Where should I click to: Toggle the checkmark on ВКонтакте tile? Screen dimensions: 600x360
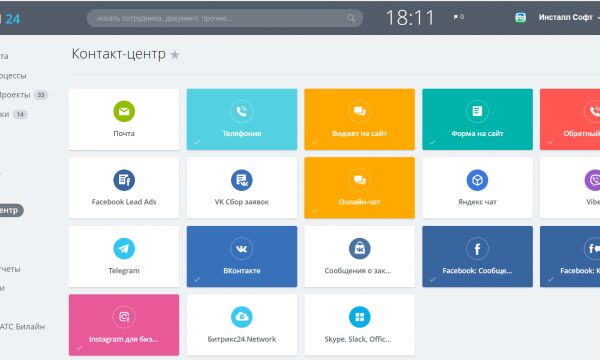pos(196,279)
